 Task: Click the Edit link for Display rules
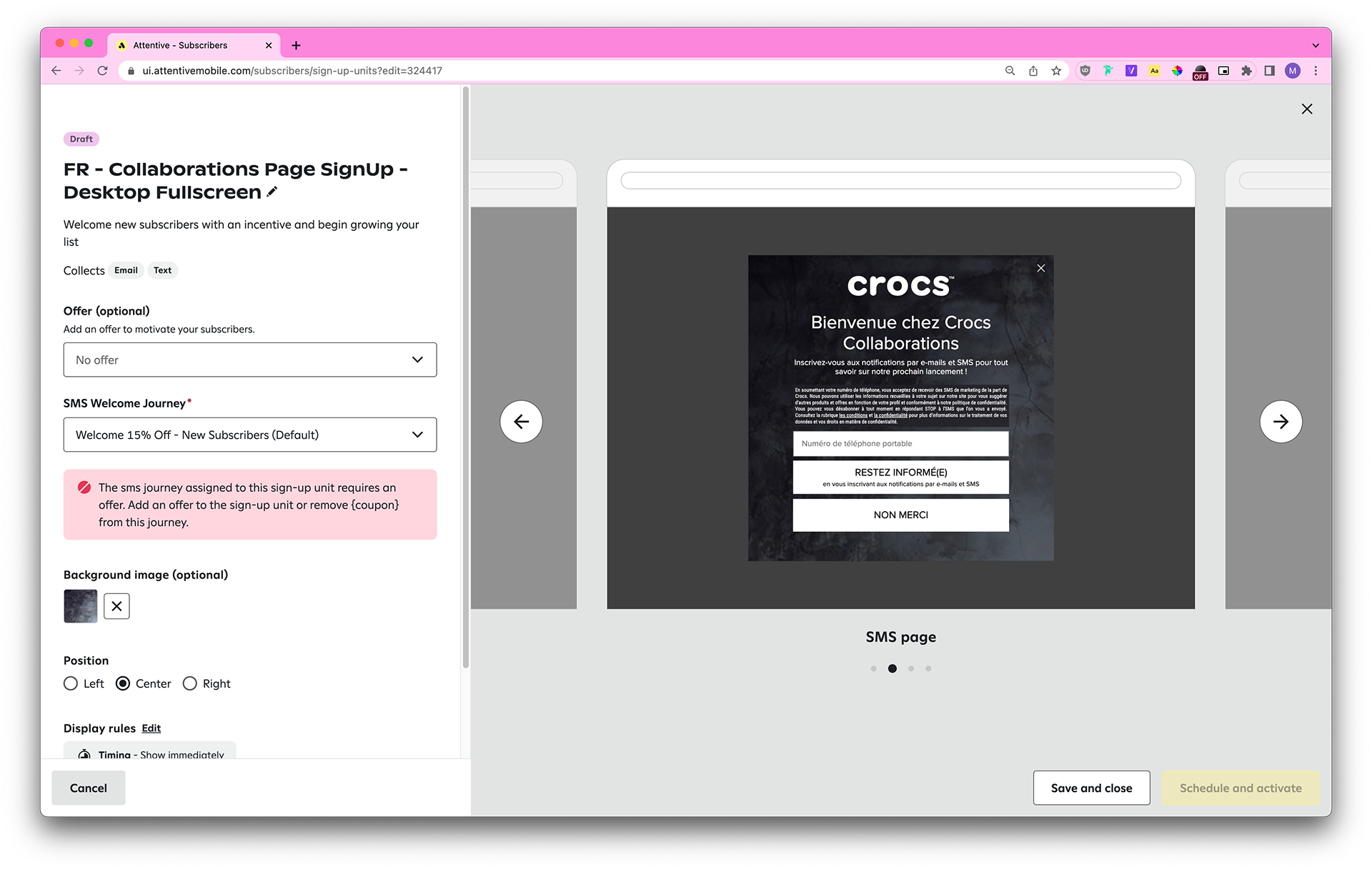(x=151, y=728)
